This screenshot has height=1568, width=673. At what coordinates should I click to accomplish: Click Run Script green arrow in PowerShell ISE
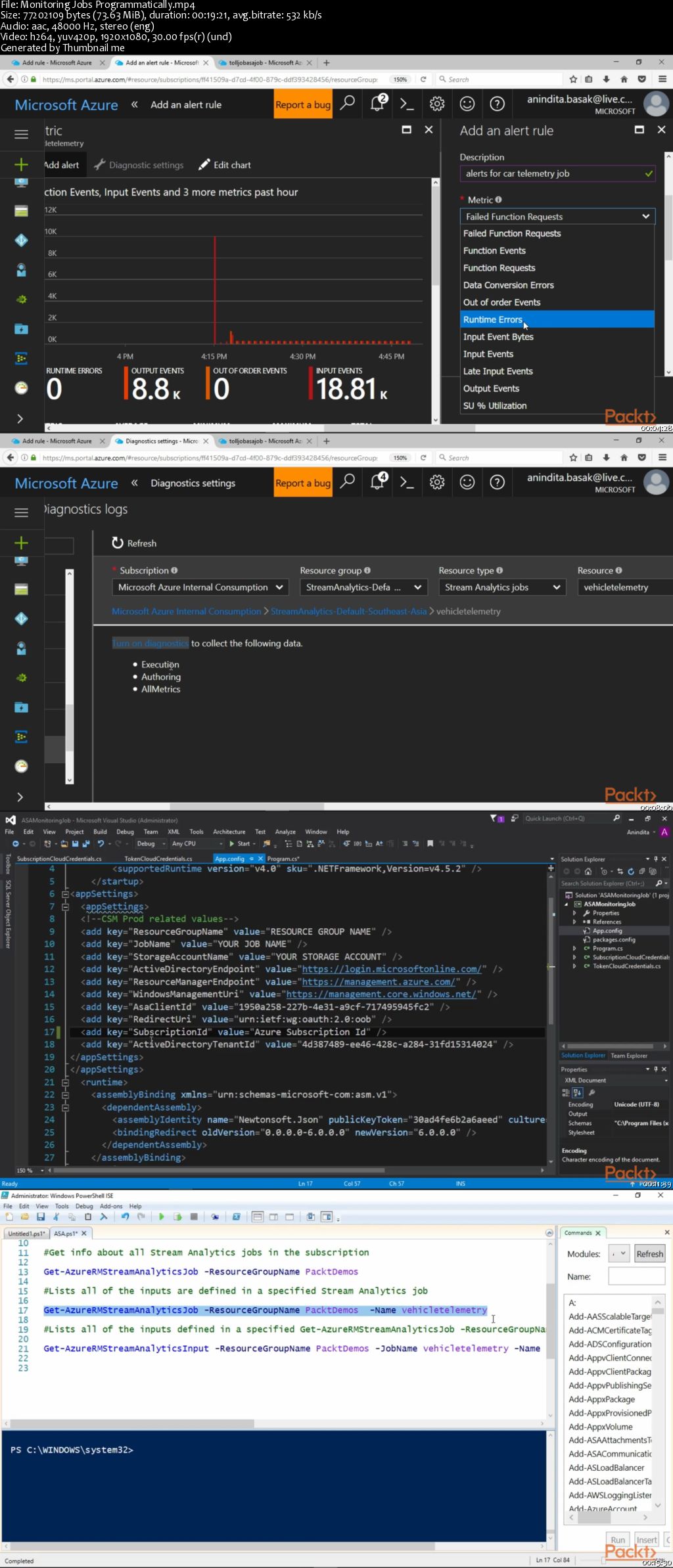162,1217
